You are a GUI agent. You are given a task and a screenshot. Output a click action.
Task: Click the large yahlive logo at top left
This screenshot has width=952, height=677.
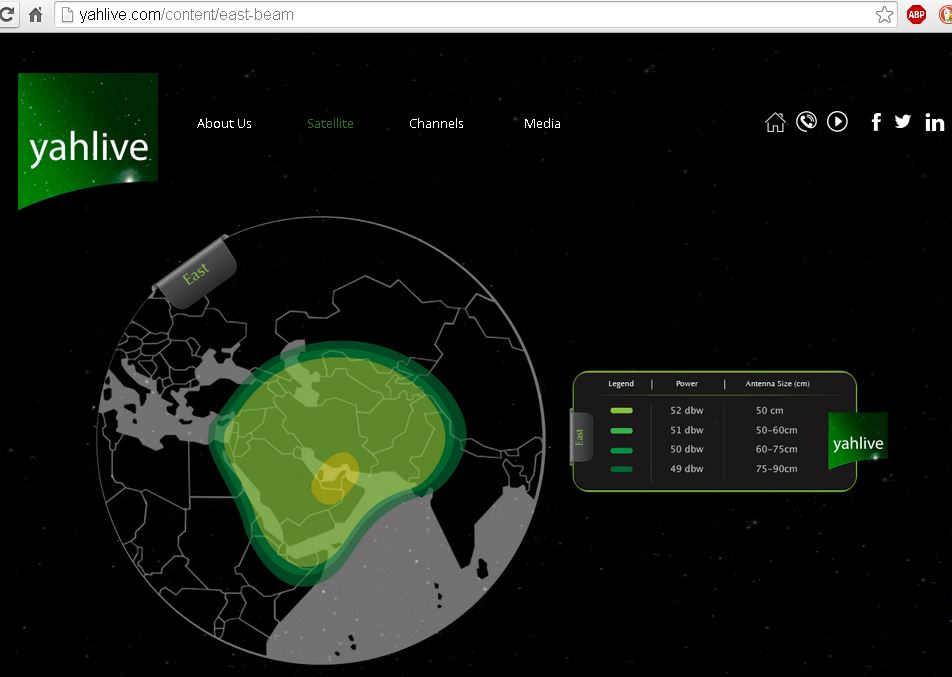(x=88, y=140)
